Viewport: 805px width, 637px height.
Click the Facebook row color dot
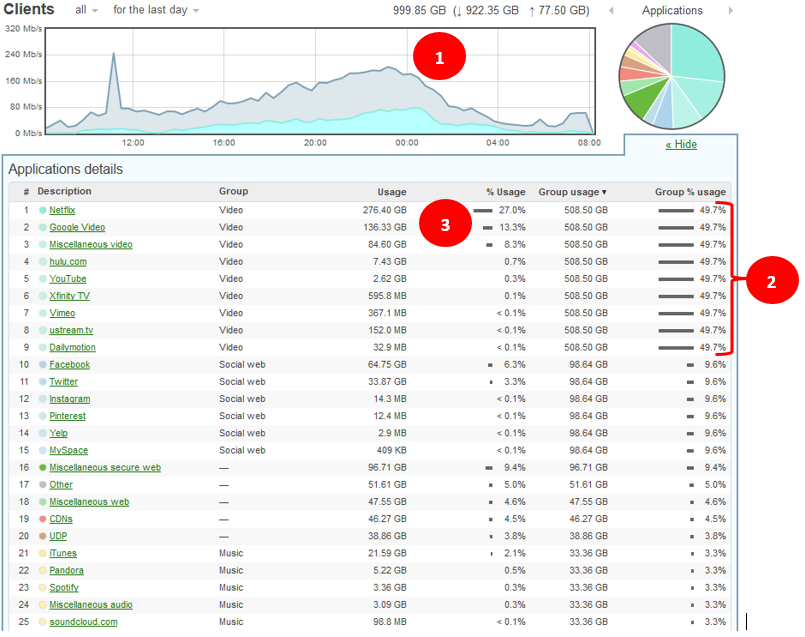pyautogui.click(x=43, y=365)
